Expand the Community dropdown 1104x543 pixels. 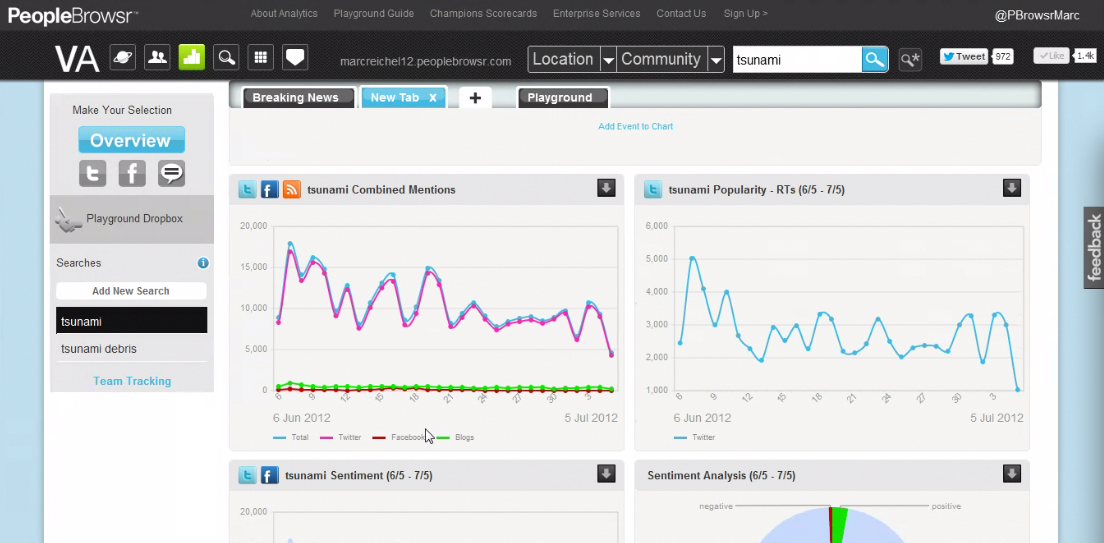pyautogui.click(x=715, y=60)
